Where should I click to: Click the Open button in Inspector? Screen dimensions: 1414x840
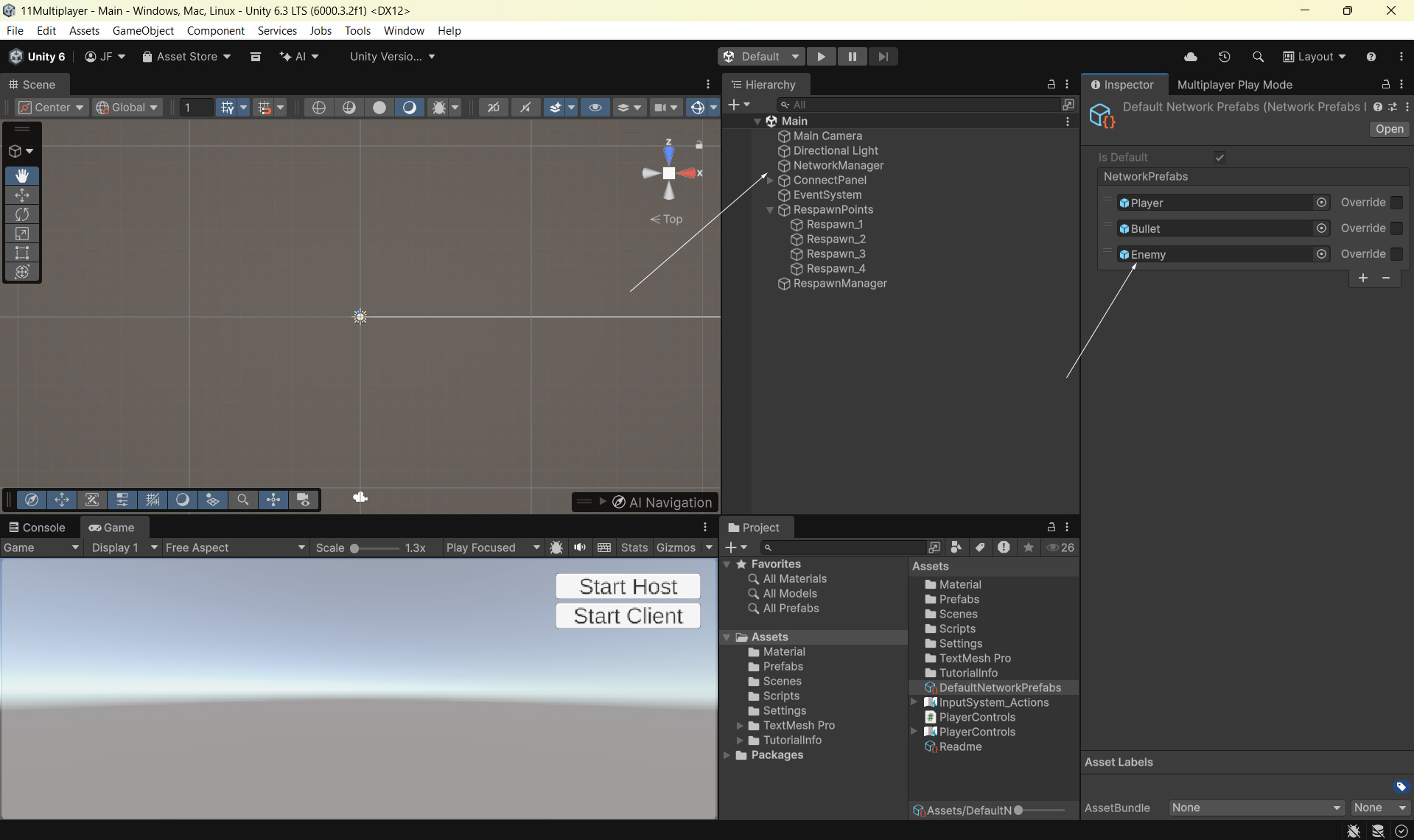pyautogui.click(x=1389, y=129)
